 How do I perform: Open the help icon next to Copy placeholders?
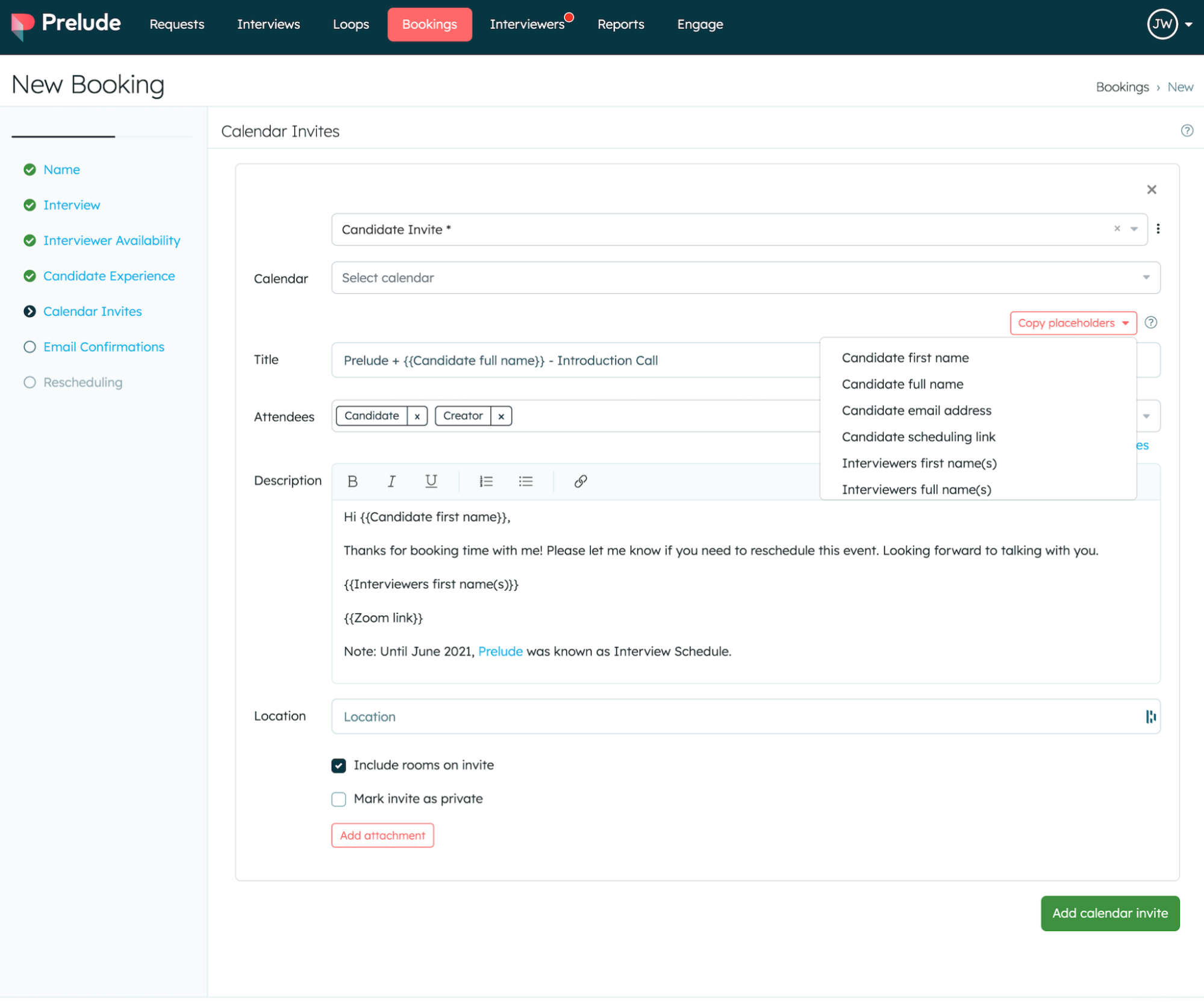click(x=1150, y=322)
